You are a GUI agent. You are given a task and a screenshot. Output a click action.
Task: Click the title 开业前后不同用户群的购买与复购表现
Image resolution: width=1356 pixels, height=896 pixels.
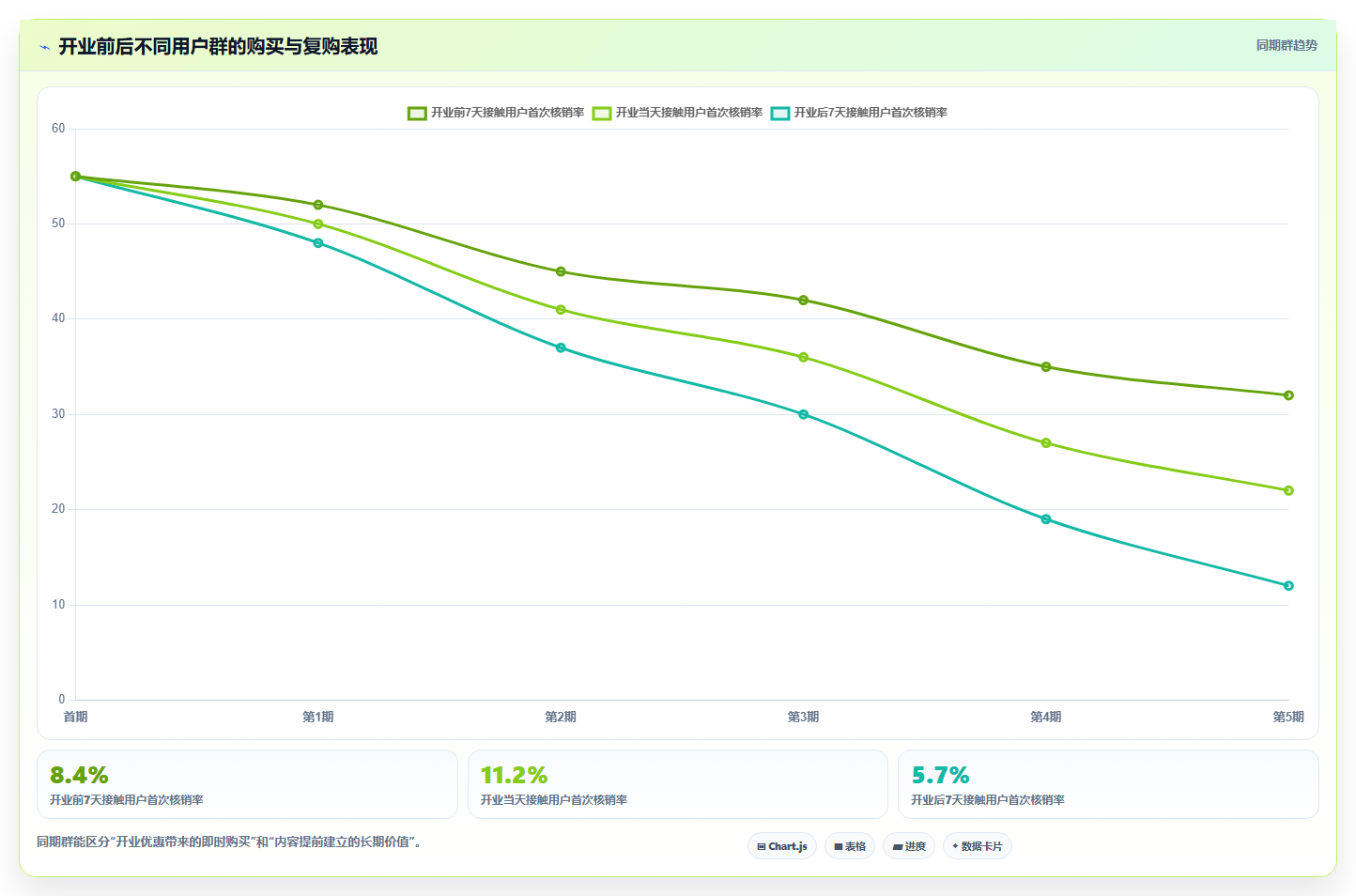point(218,47)
